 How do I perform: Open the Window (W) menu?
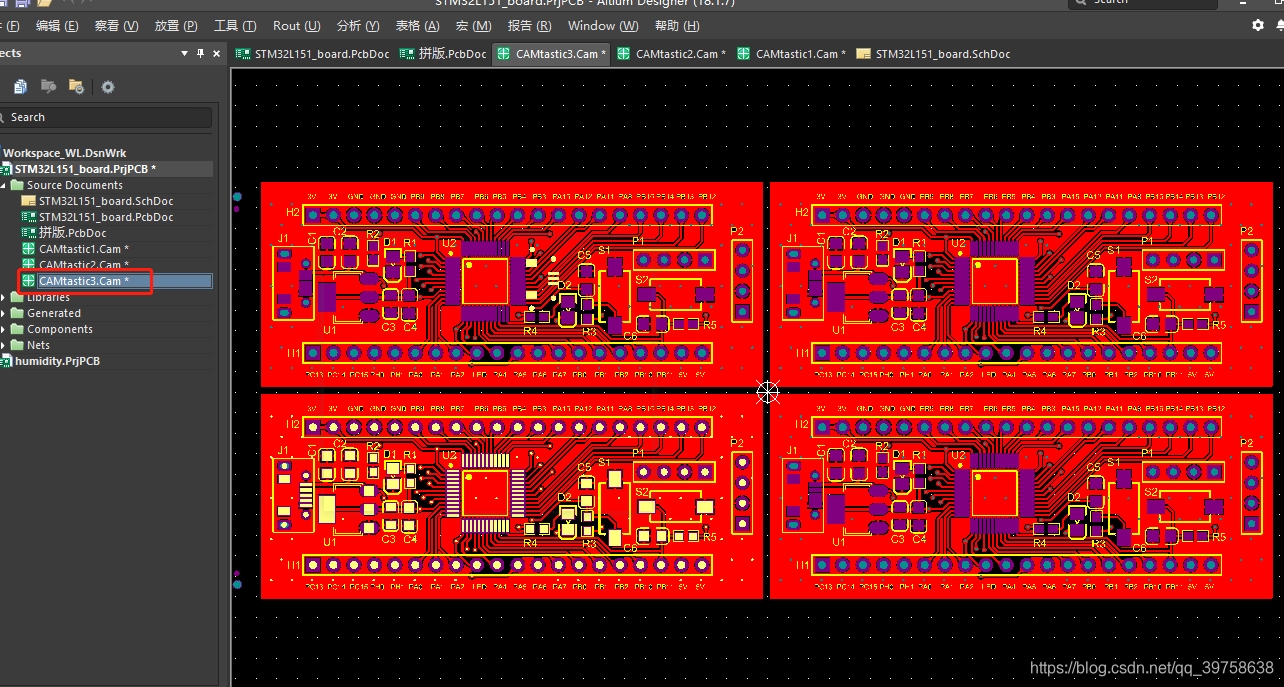click(x=603, y=26)
